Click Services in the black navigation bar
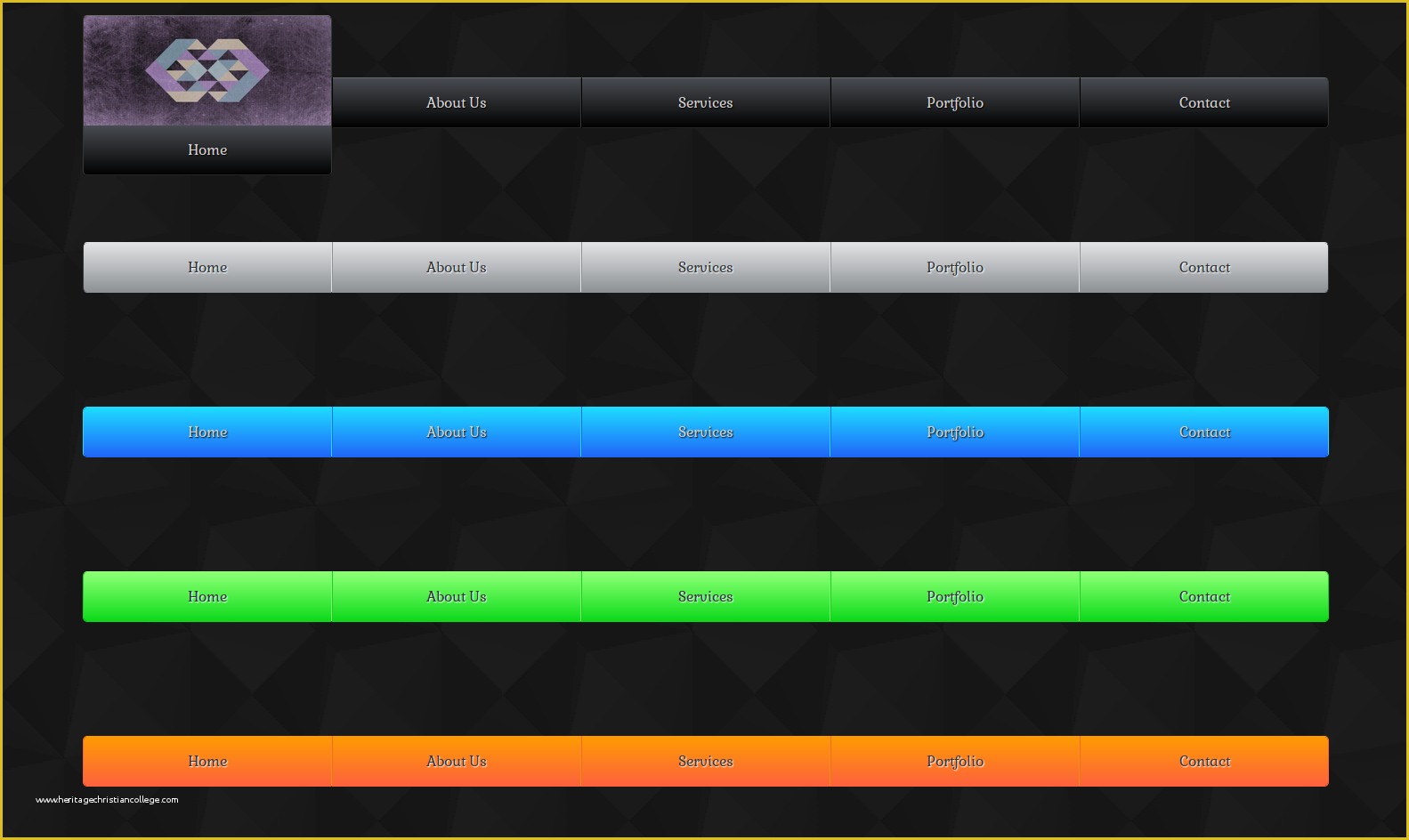Viewport: 1409px width, 840px height. [x=706, y=102]
